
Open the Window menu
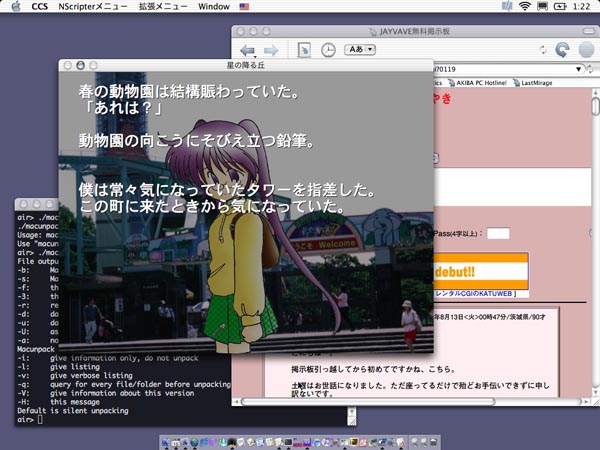pos(214,7)
